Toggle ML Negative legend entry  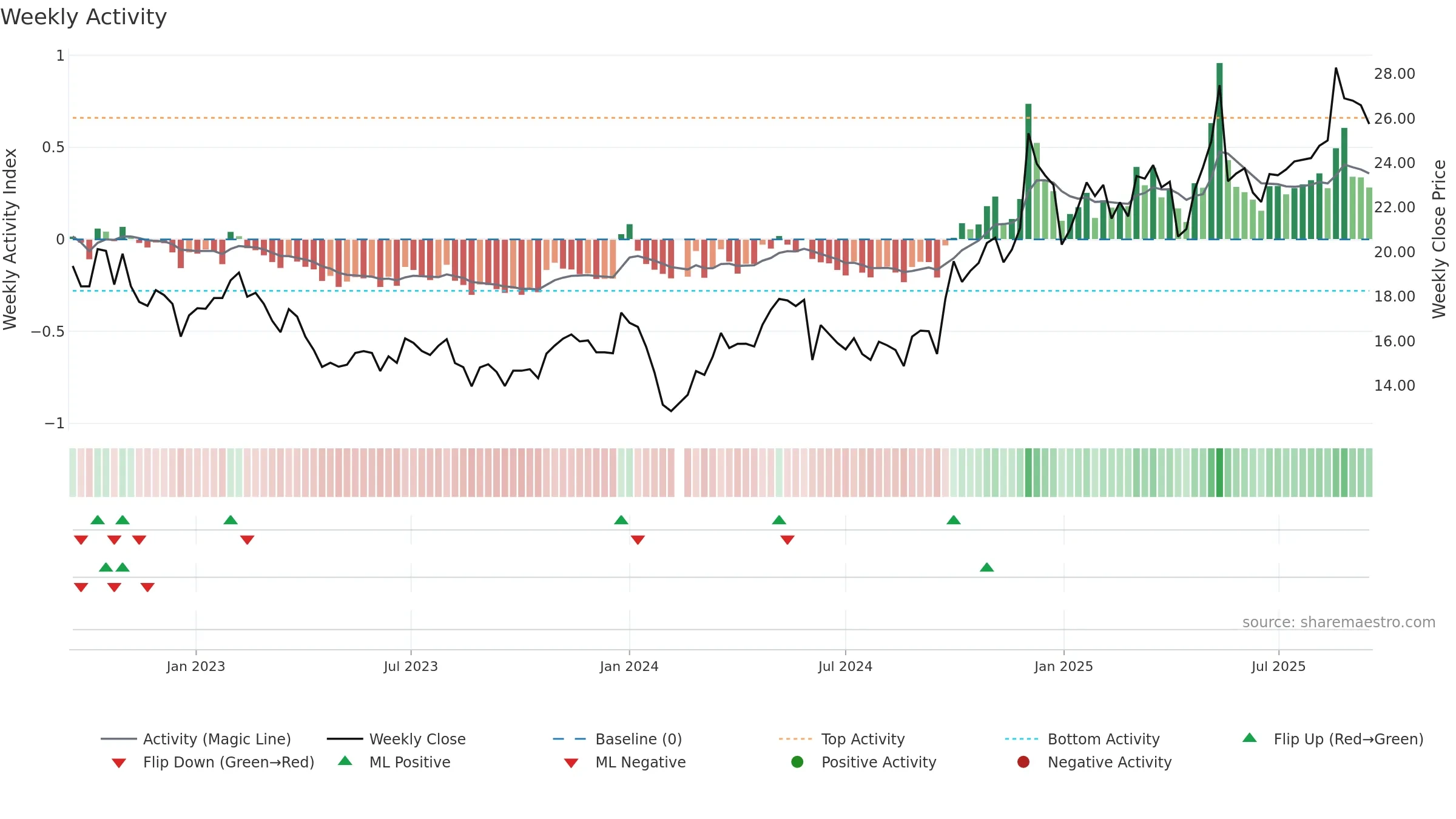625,762
